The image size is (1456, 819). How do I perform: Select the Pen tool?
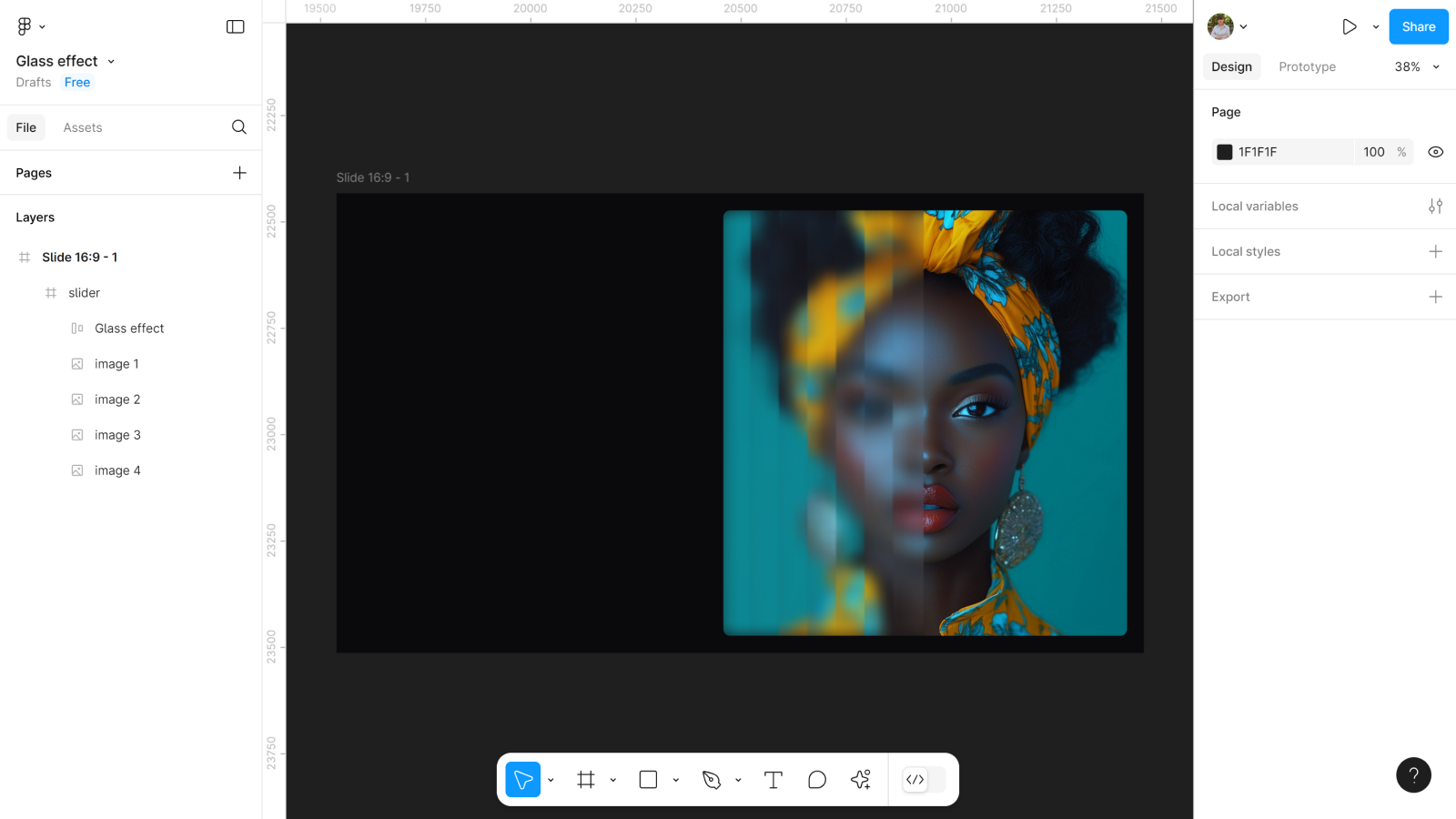pyautogui.click(x=712, y=780)
